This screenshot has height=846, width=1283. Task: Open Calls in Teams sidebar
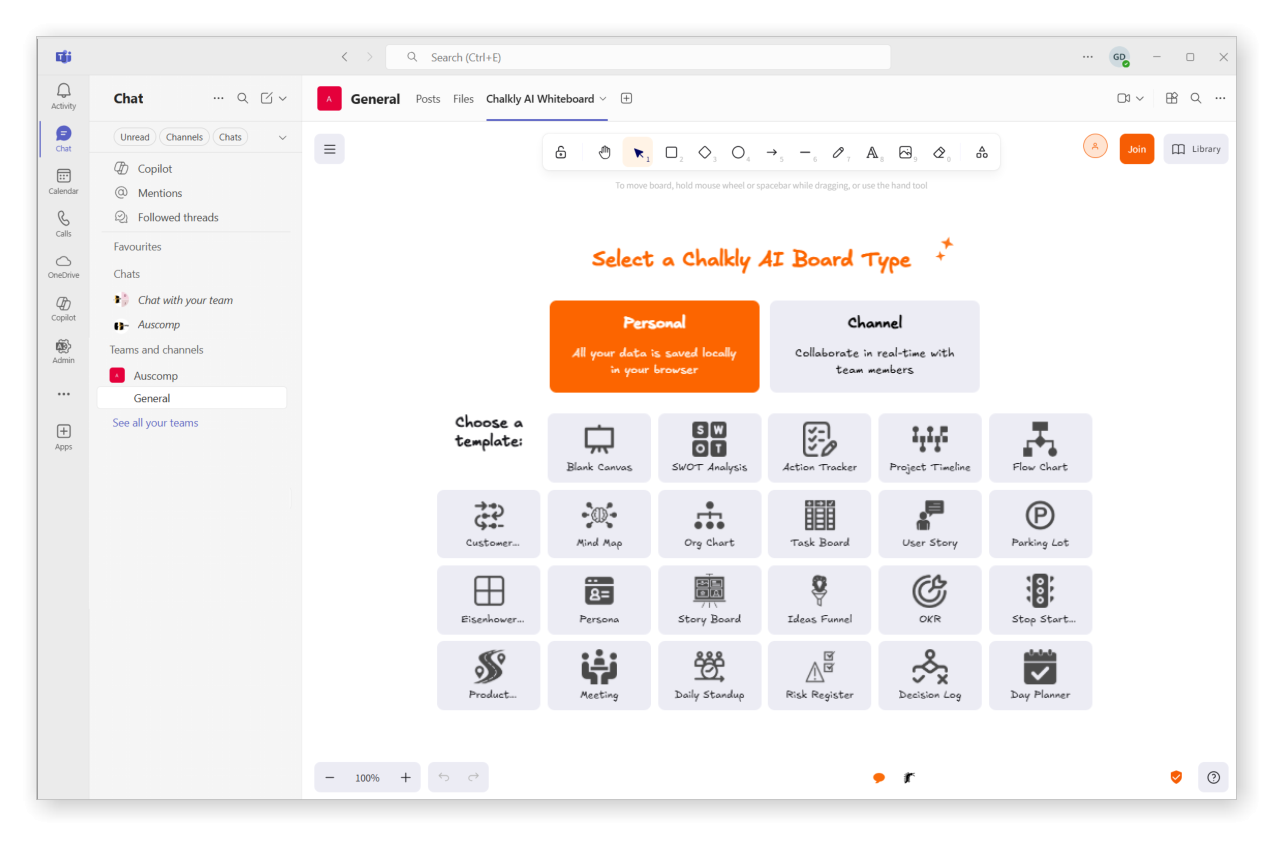[x=63, y=224]
